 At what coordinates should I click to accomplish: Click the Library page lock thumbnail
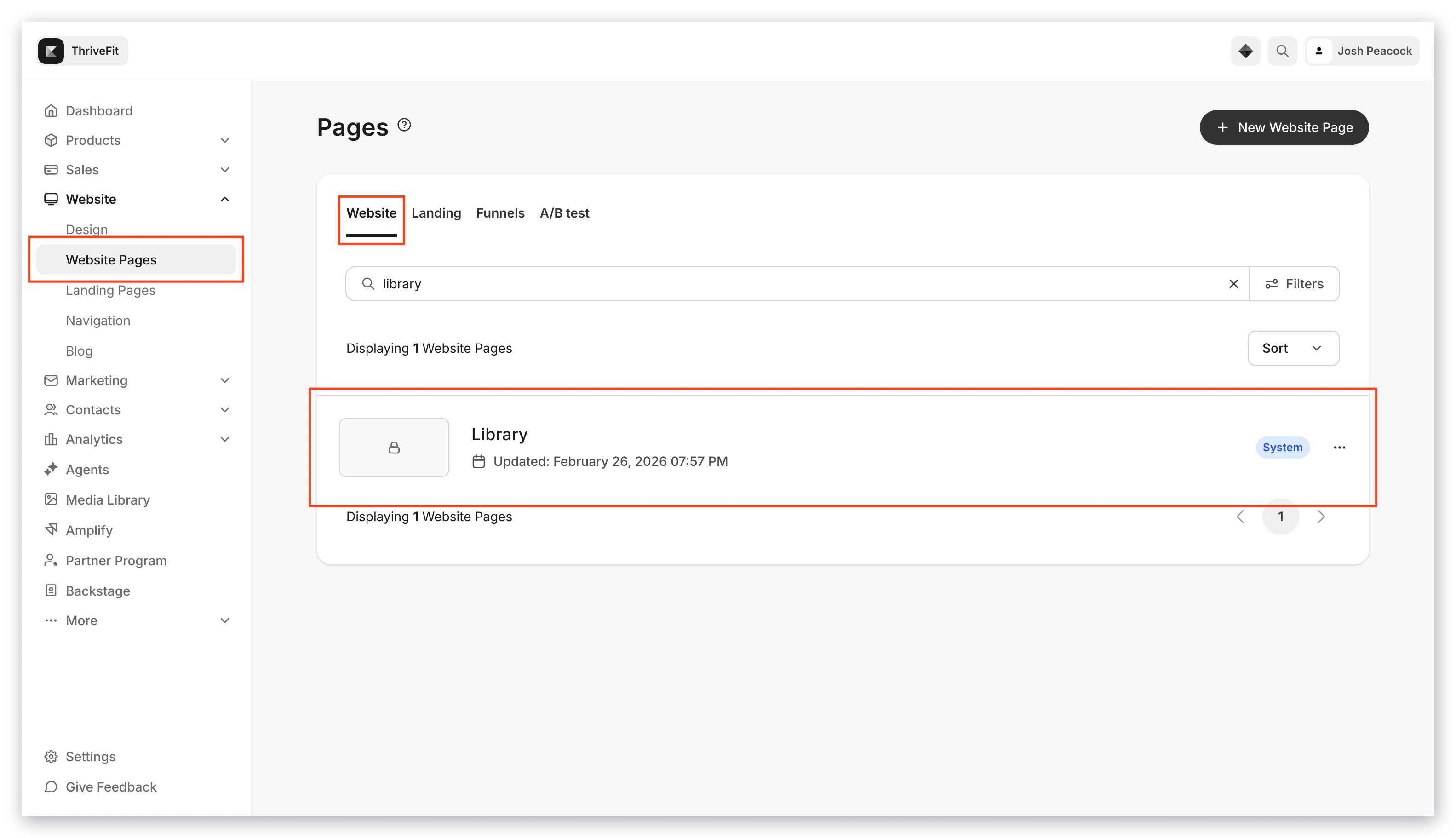[x=394, y=447]
